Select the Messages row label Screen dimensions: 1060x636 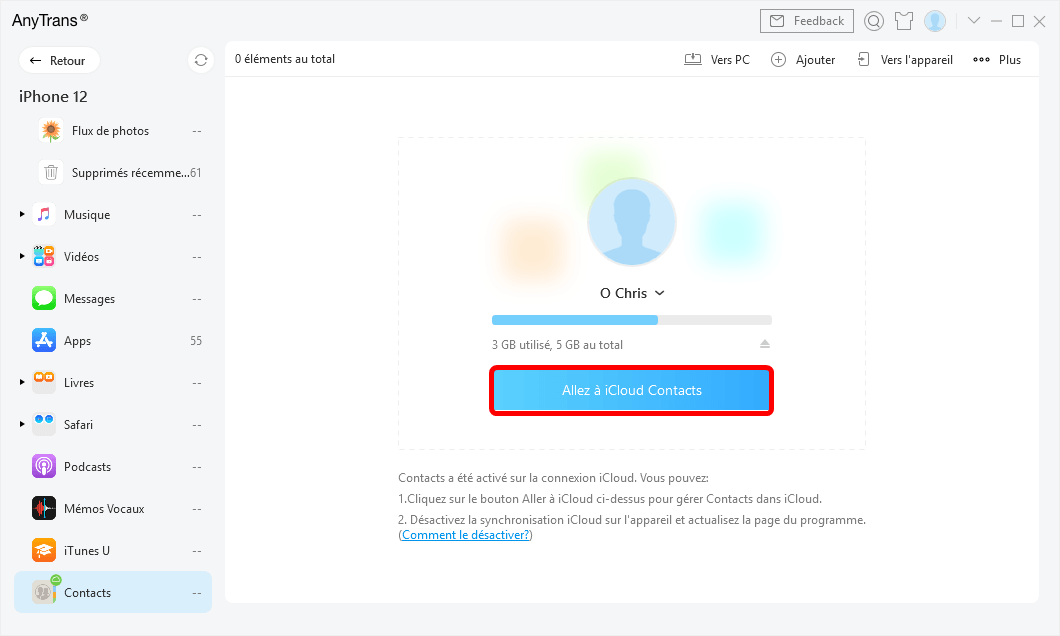click(x=89, y=299)
